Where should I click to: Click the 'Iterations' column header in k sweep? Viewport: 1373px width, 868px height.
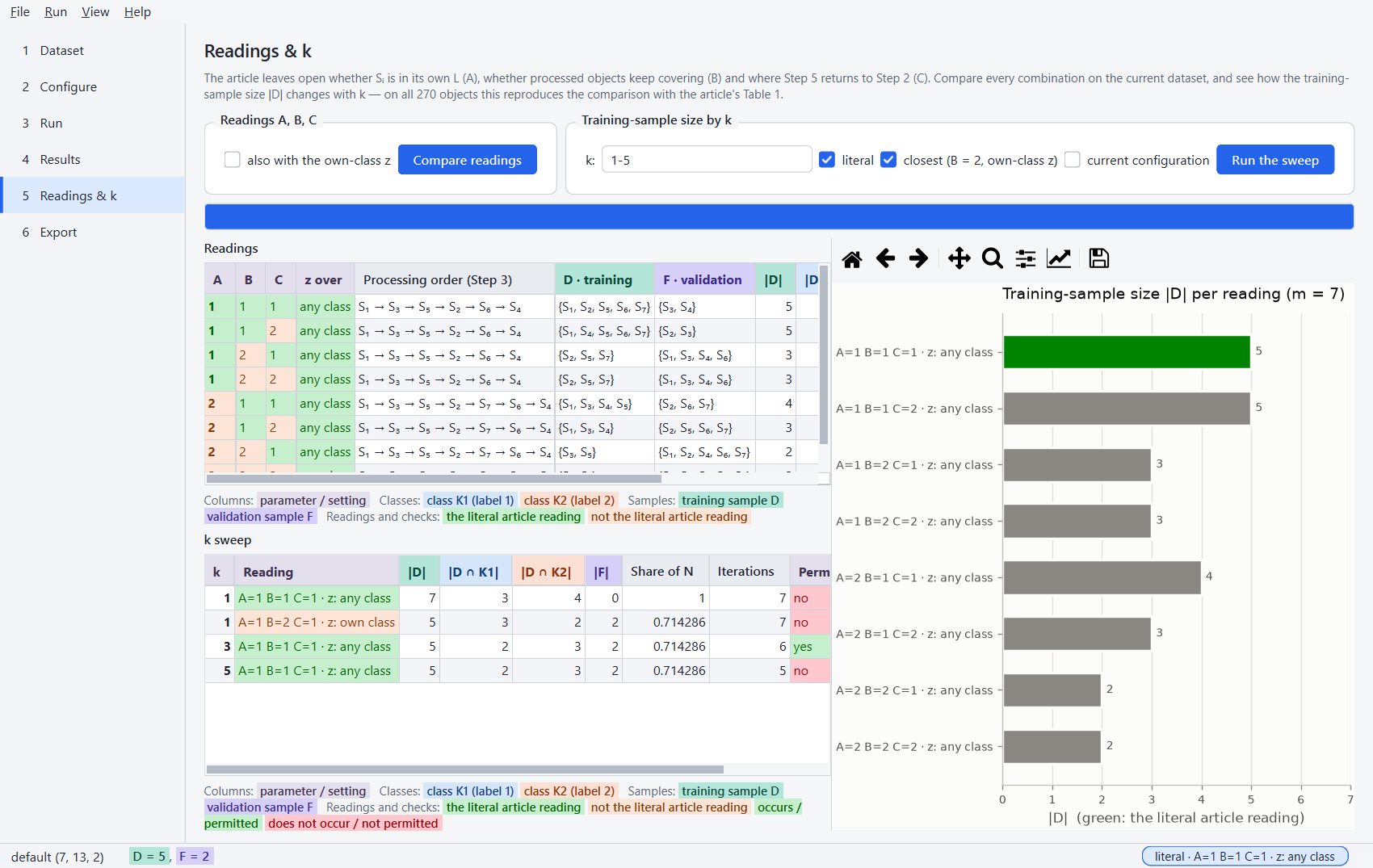tap(749, 571)
